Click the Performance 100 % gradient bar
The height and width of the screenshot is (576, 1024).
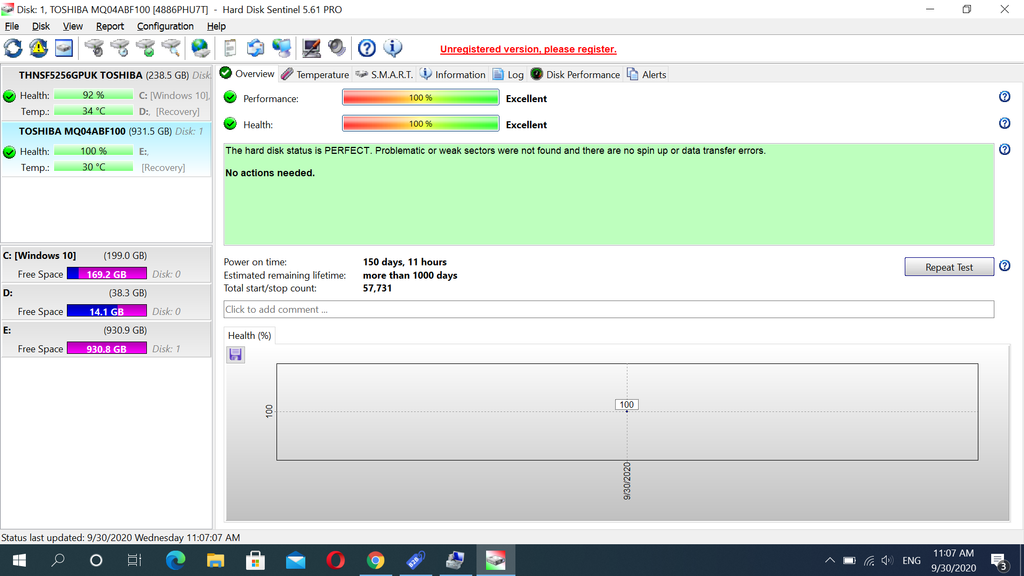[x=421, y=97]
